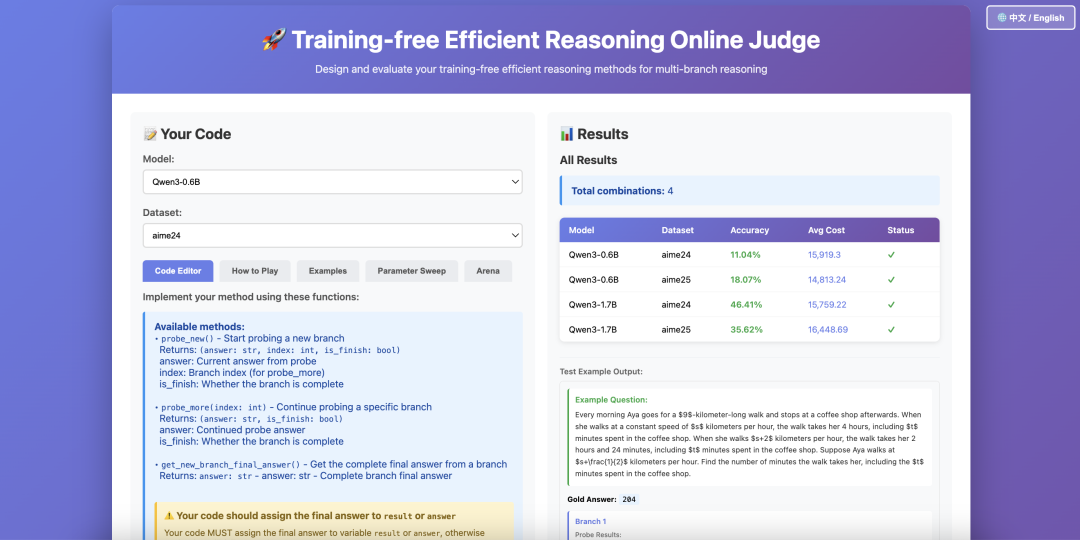Click the 35.62% accuracy value
This screenshot has height=540, width=1080.
[x=747, y=330]
